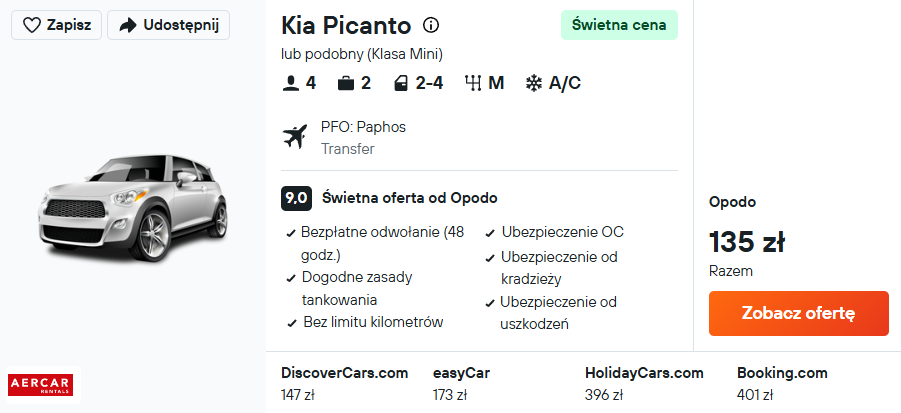Click the car doors icon
The width and height of the screenshot is (901, 413).
click(x=401, y=83)
